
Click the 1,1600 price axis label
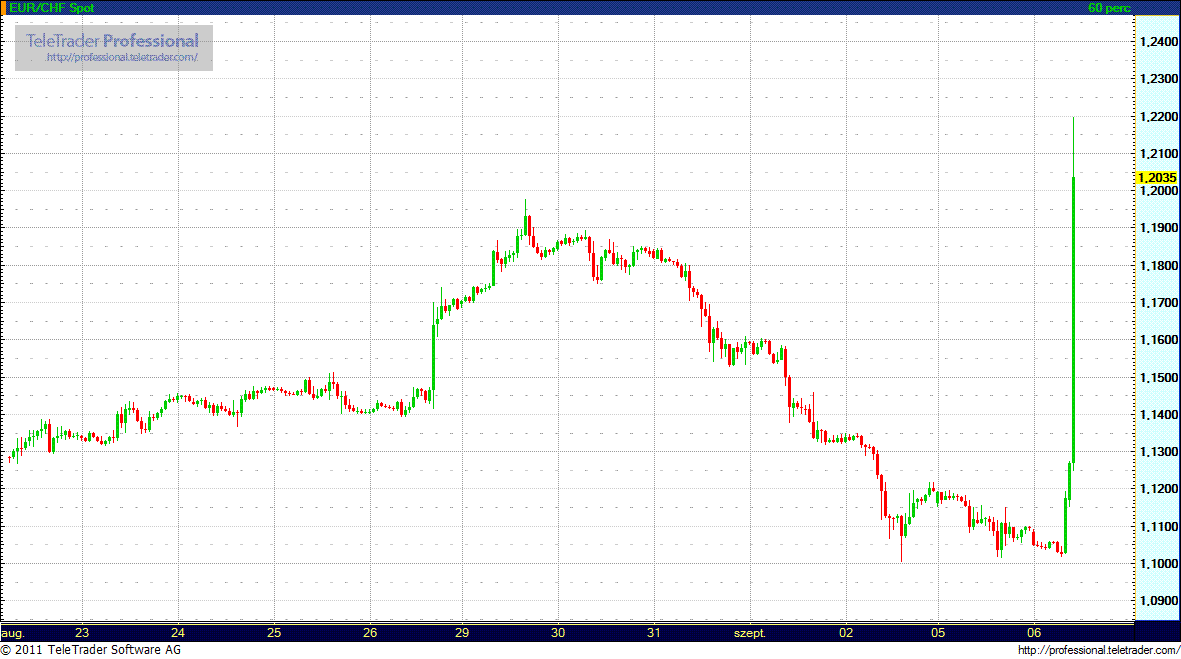click(1158, 340)
